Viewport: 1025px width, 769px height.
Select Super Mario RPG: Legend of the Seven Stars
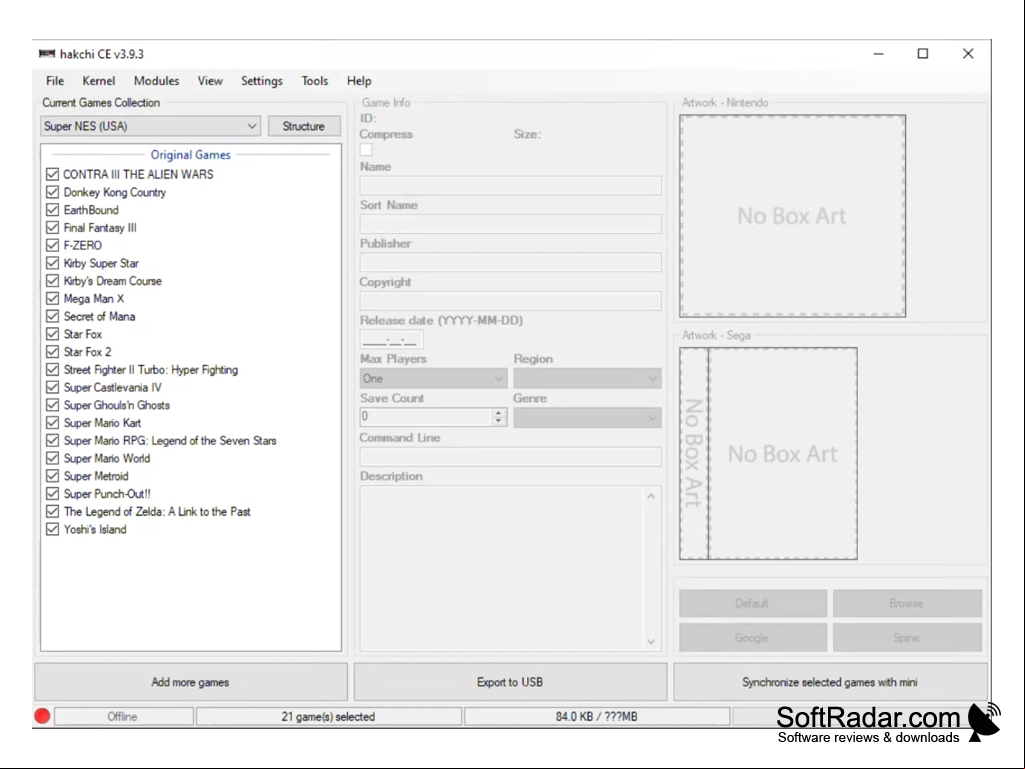pyautogui.click(x=170, y=441)
